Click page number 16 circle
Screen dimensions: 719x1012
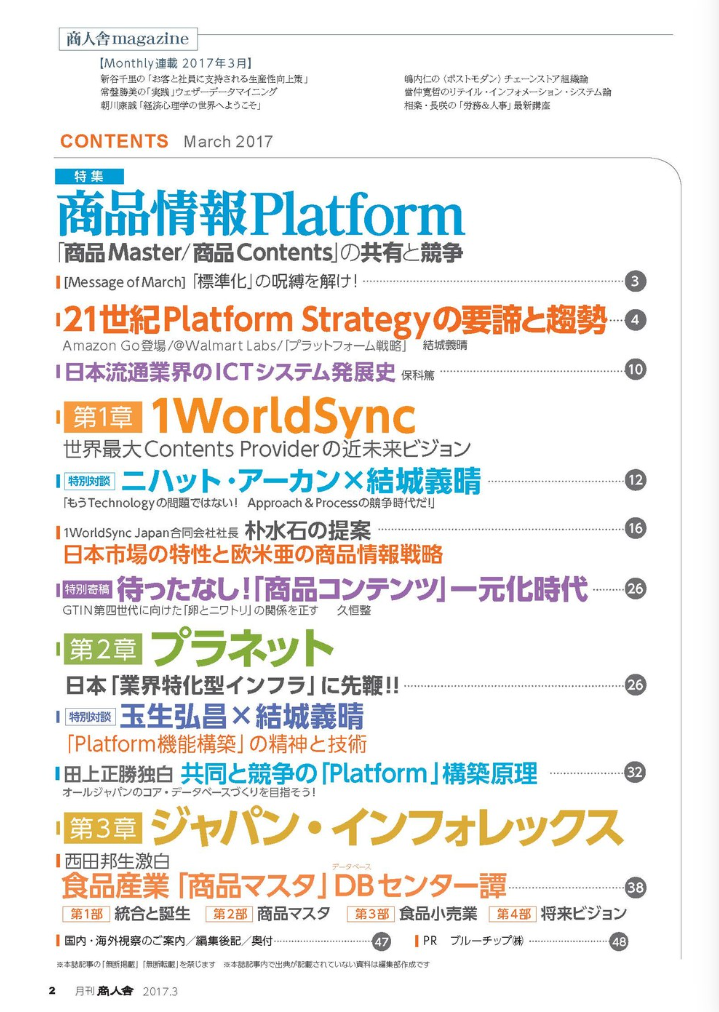635,528
